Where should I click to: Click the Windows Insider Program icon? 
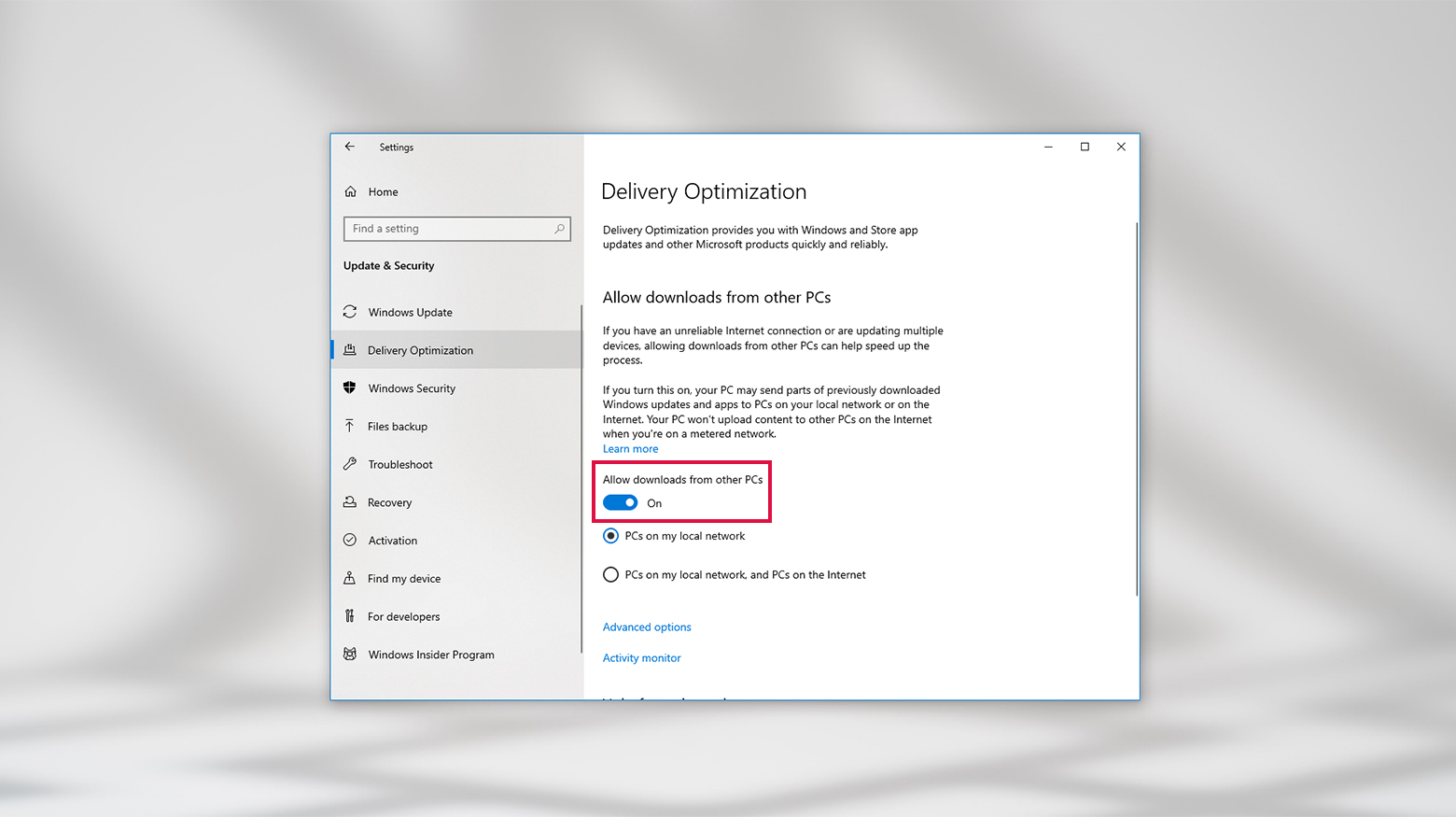pos(349,655)
